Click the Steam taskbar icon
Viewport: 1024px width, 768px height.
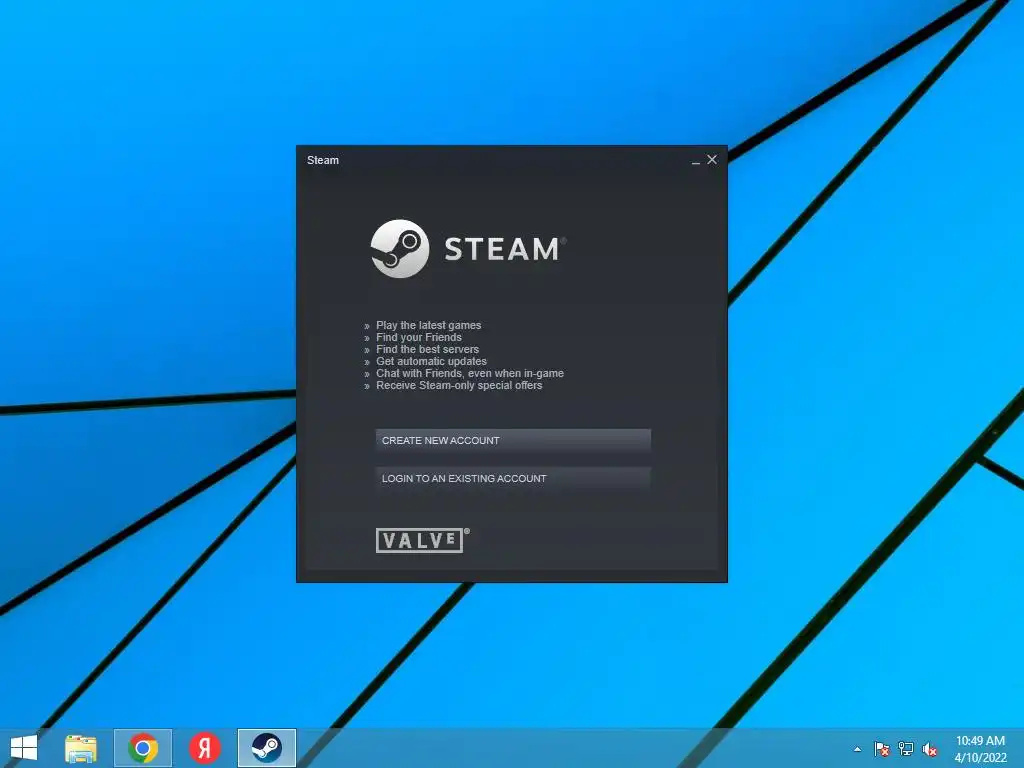tap(266, 748)
